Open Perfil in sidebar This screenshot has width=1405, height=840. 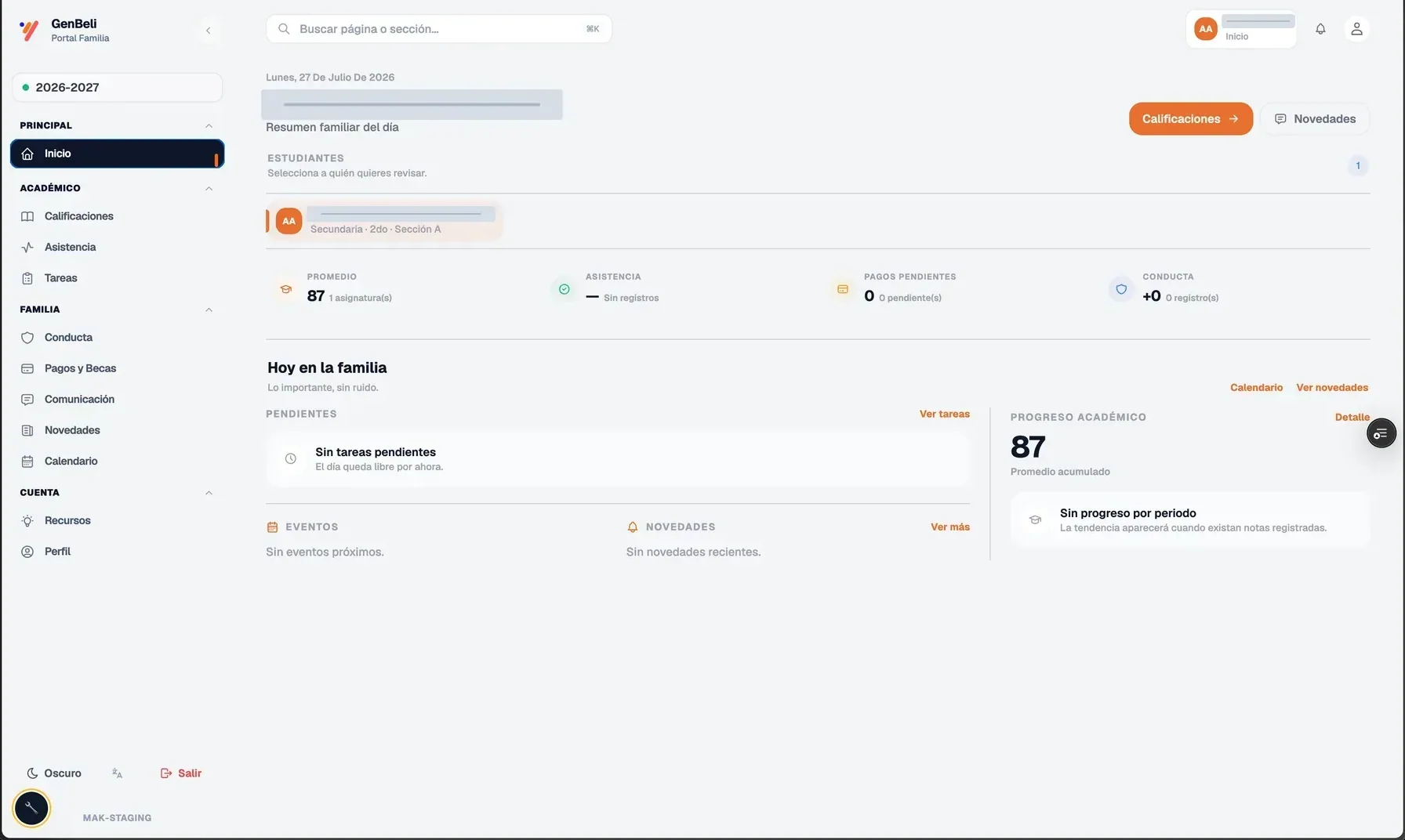point(117,552)
